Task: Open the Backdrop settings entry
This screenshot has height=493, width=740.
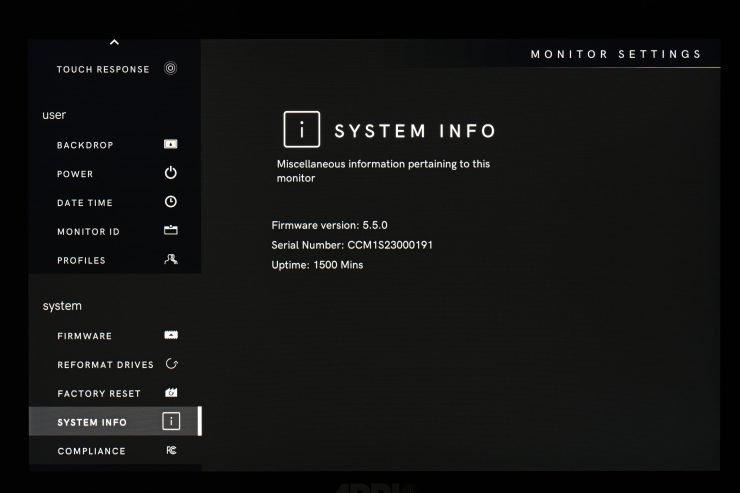Action: pos(85,146)
